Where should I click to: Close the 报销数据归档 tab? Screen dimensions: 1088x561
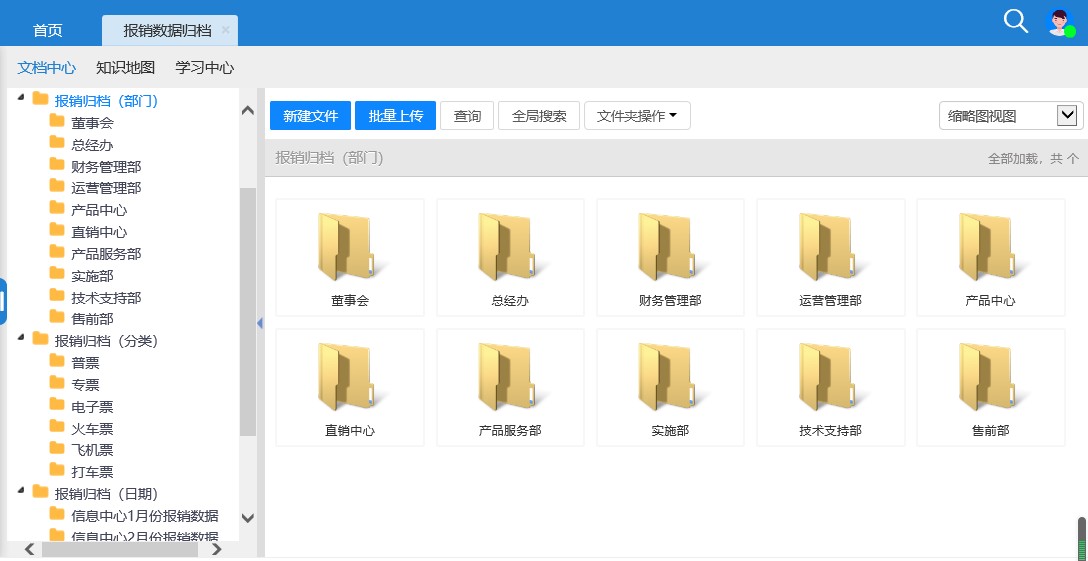225,30
